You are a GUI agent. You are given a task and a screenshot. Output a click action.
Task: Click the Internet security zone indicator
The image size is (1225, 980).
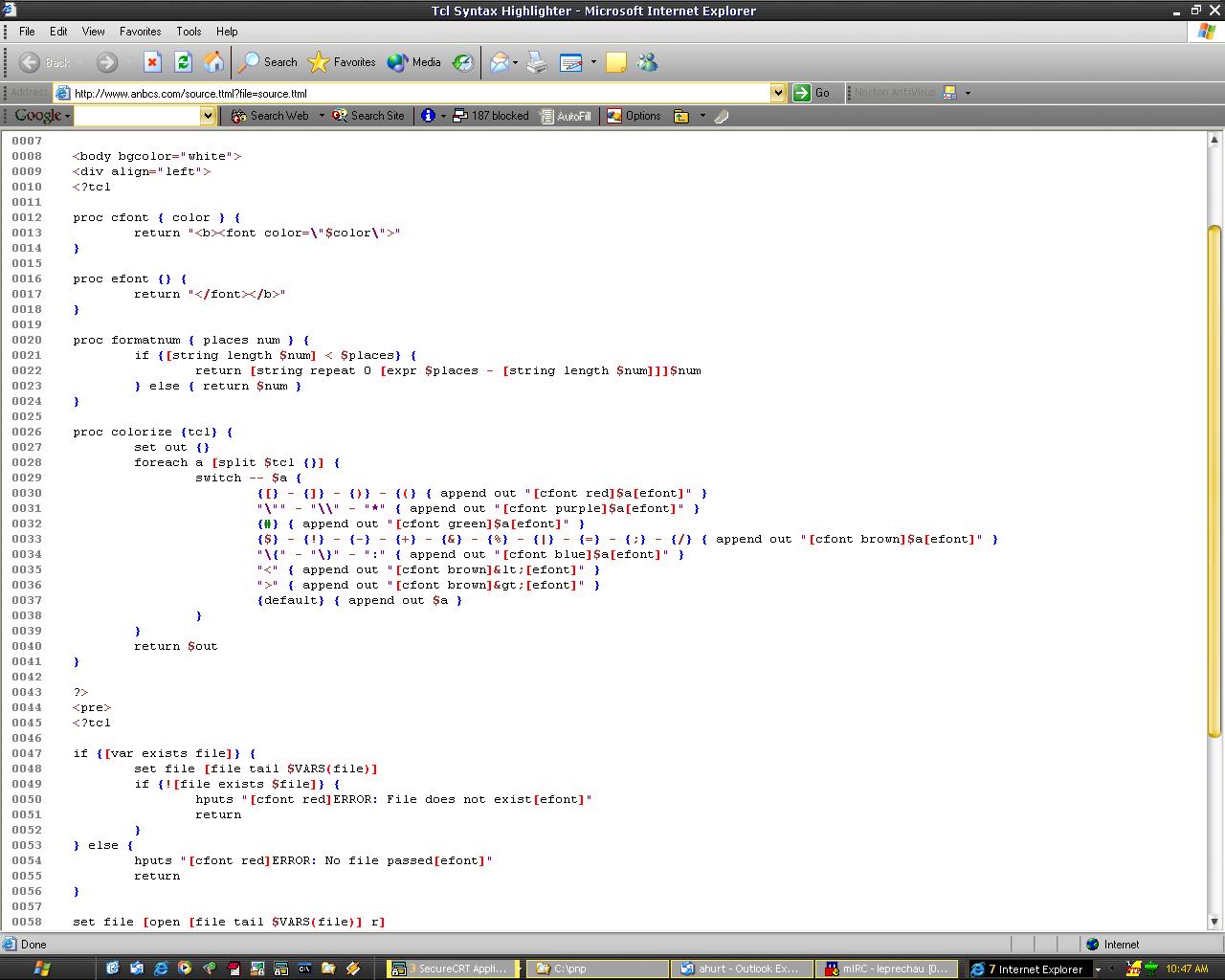pos(1112,945)
